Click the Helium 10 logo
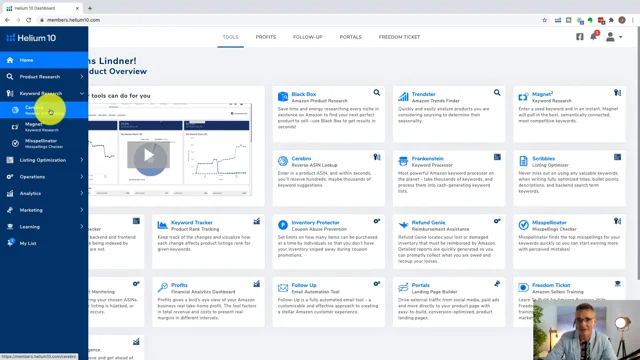This screenshot has height=360, width=640. pyautogui.click(x=31, y=38)
